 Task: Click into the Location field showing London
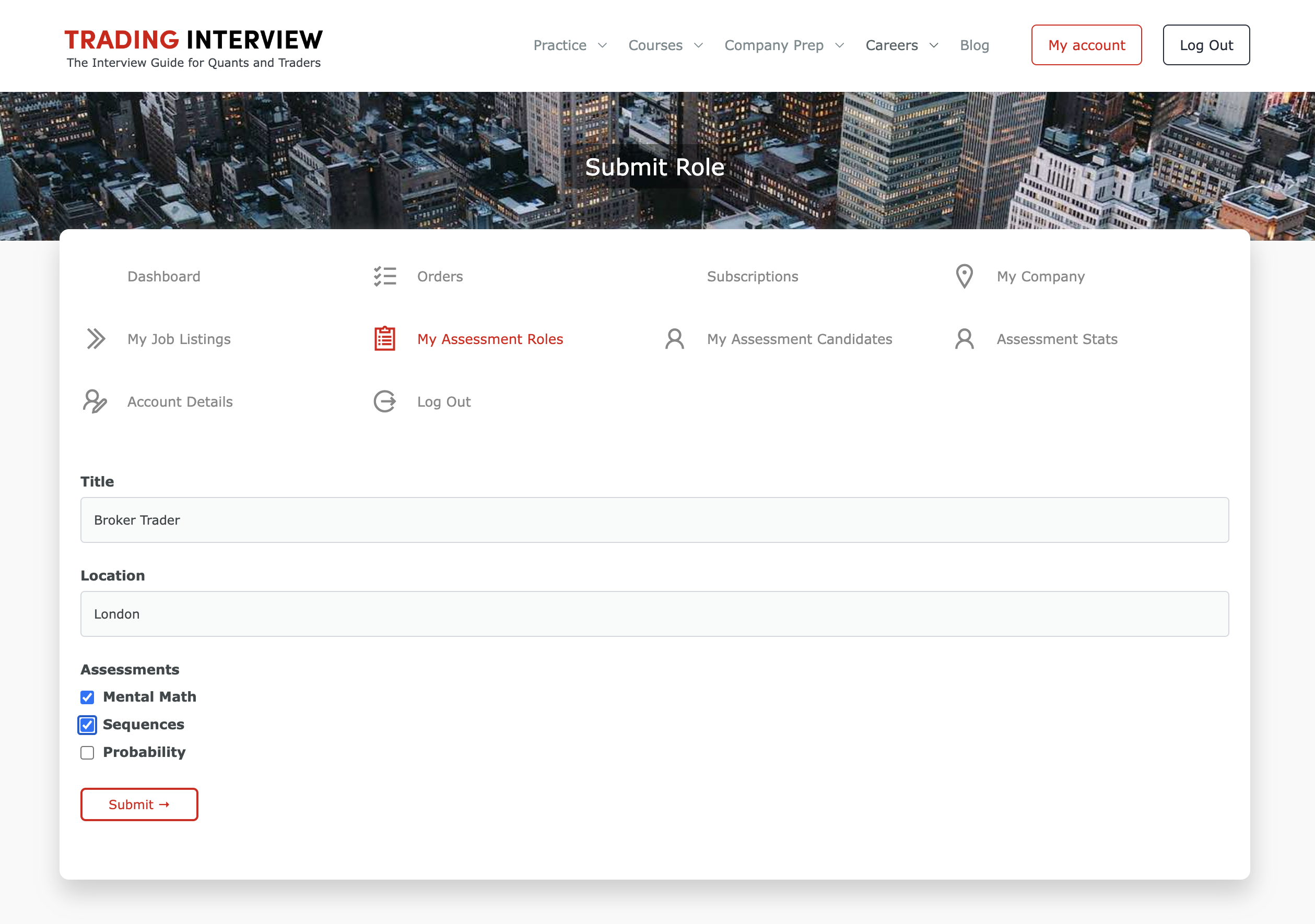(x=654, y=614)
